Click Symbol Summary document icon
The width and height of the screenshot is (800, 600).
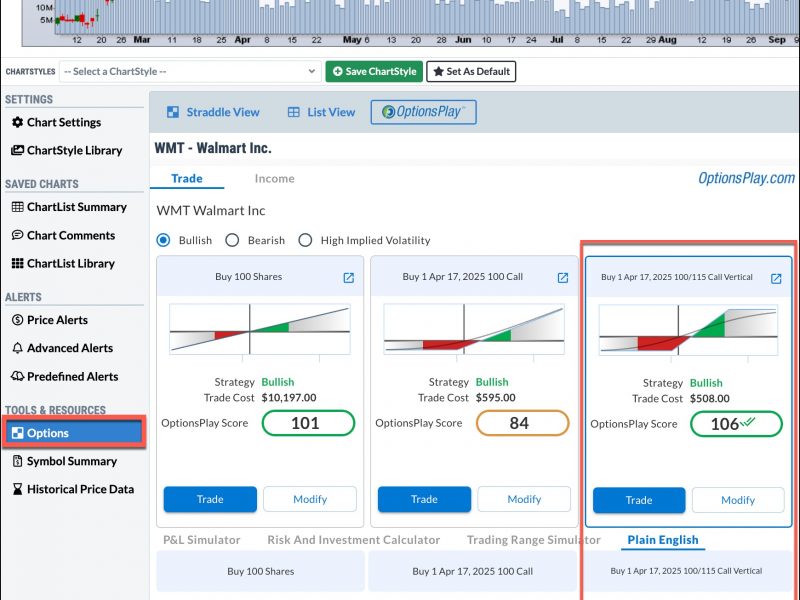tap(17, 461)
